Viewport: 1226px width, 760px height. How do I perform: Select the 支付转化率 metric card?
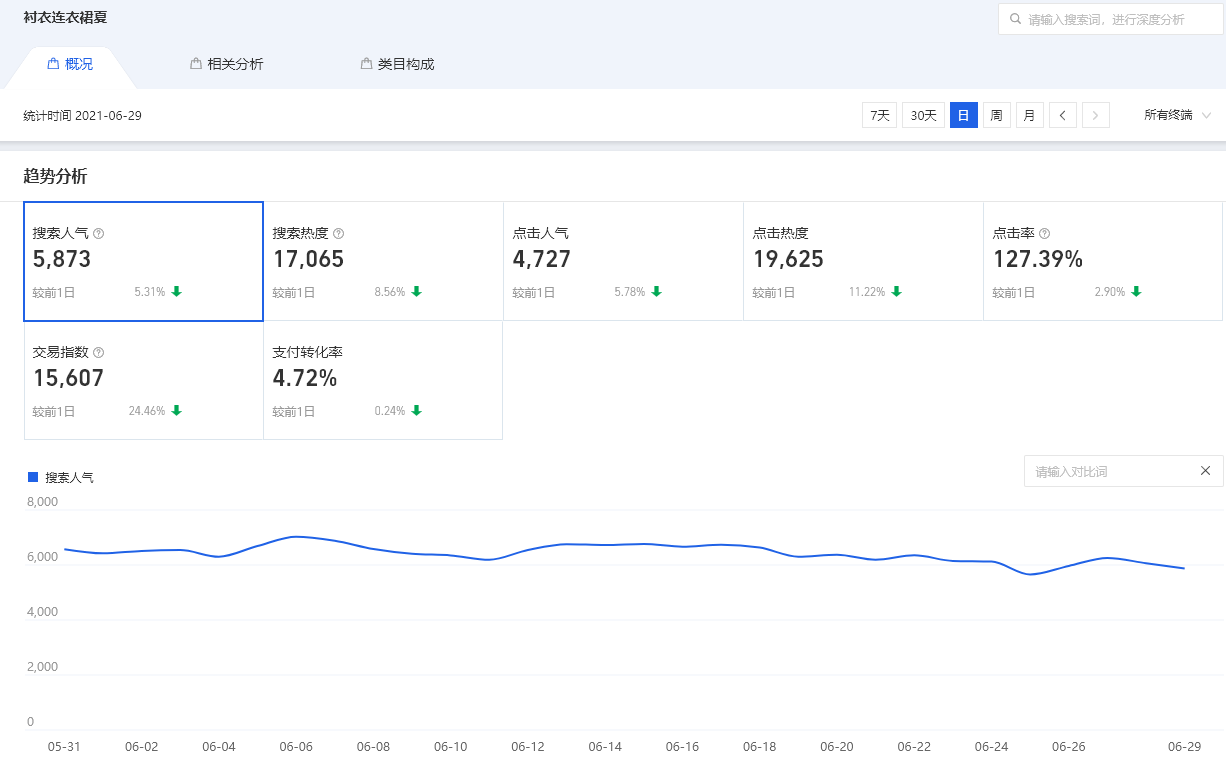[383, 380]
